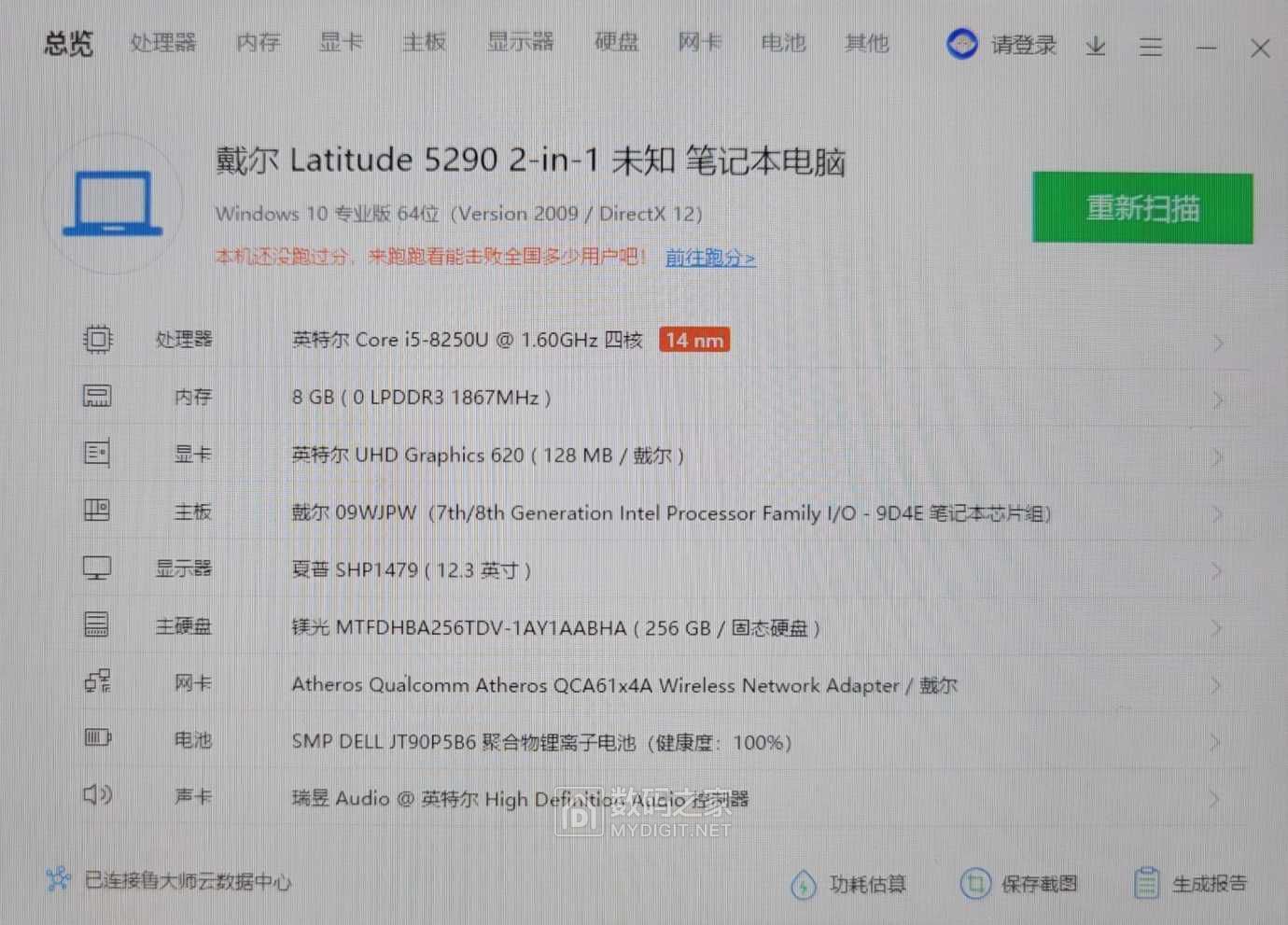
Task: Click the motherboard icon
Action: pos(97,510)
